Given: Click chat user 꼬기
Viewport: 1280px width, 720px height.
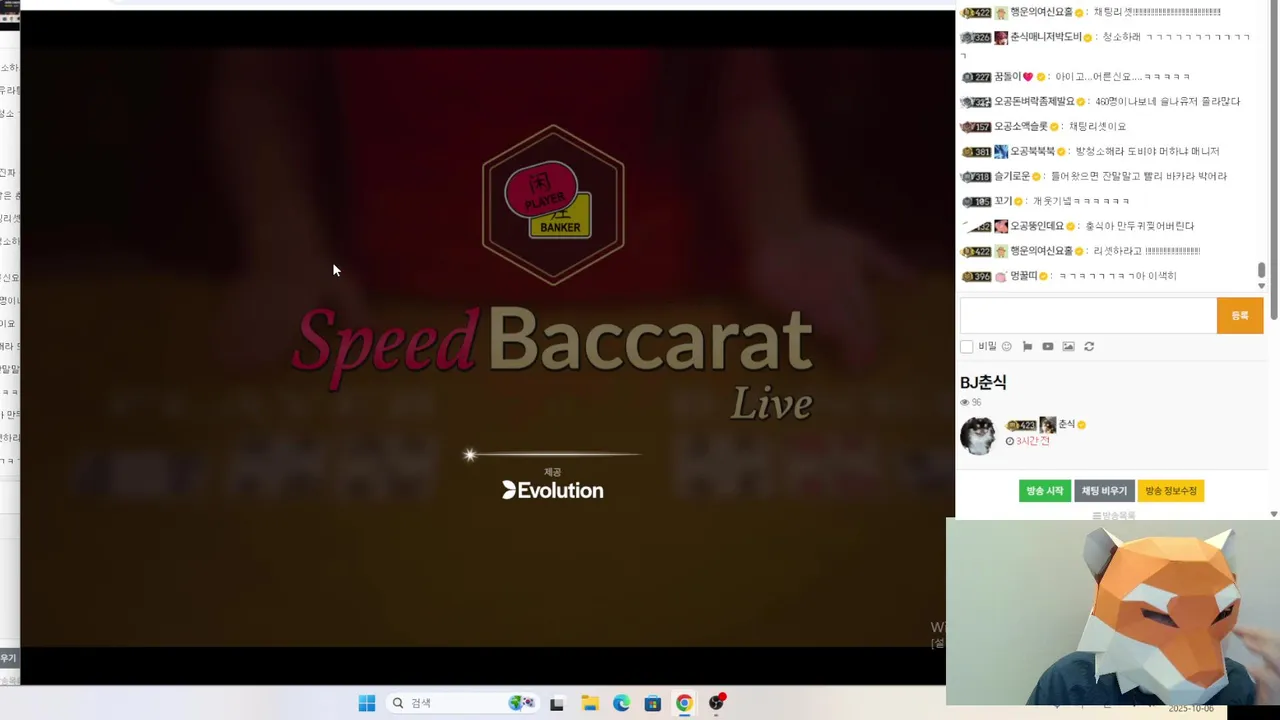Looking at the screenshot, I should [x=1003, y=201].
